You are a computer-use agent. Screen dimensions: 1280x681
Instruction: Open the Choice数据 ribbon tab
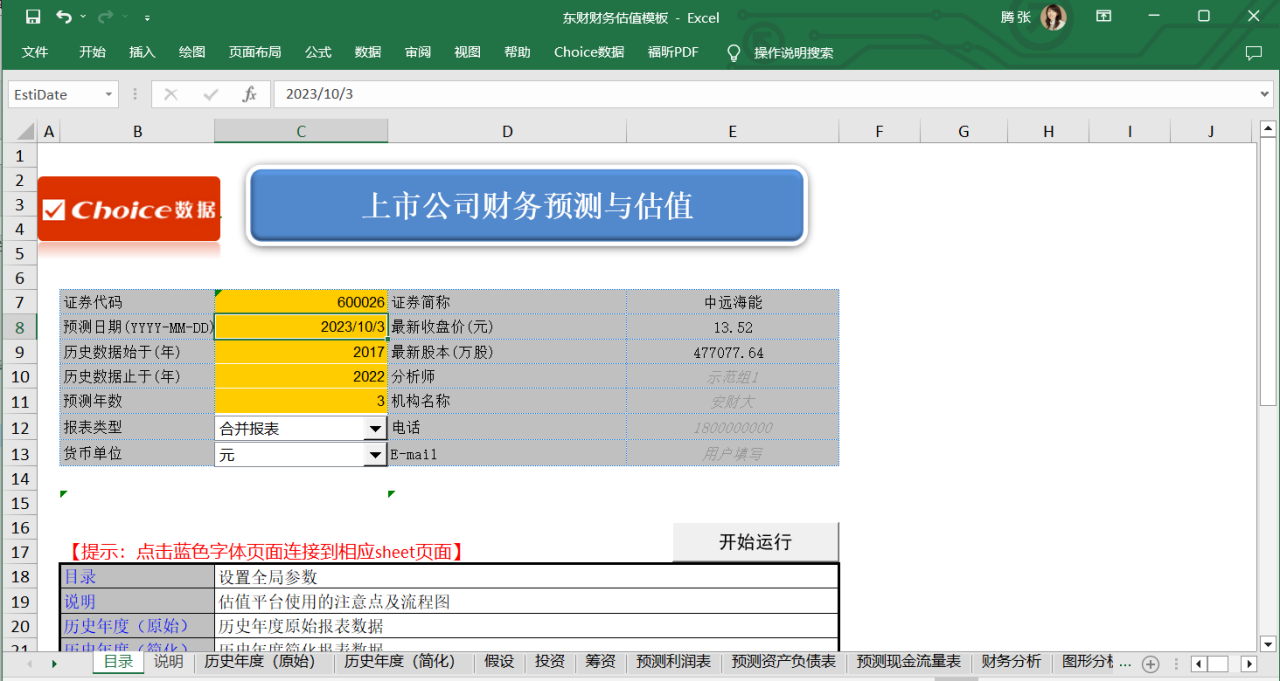coord(589,52)
